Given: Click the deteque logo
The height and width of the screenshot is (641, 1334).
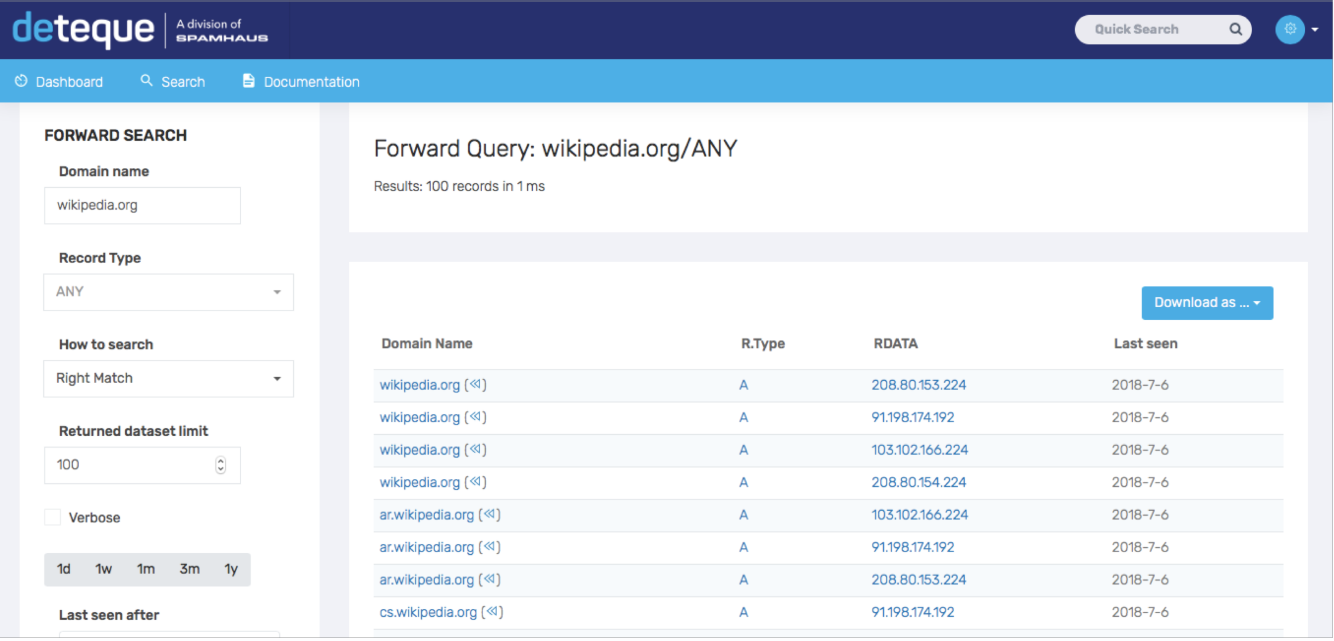Looking at the screenshot, I should click(83, 30).
